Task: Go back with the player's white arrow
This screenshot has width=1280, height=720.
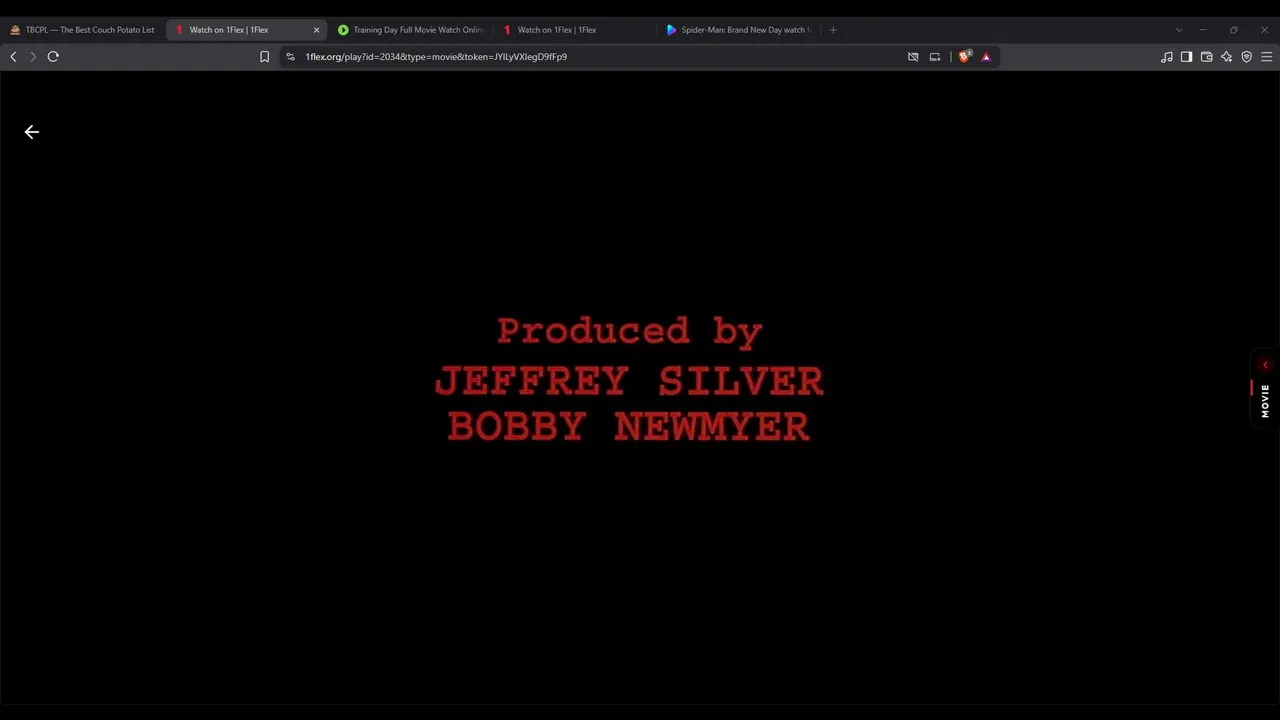Action: (32, 132)
